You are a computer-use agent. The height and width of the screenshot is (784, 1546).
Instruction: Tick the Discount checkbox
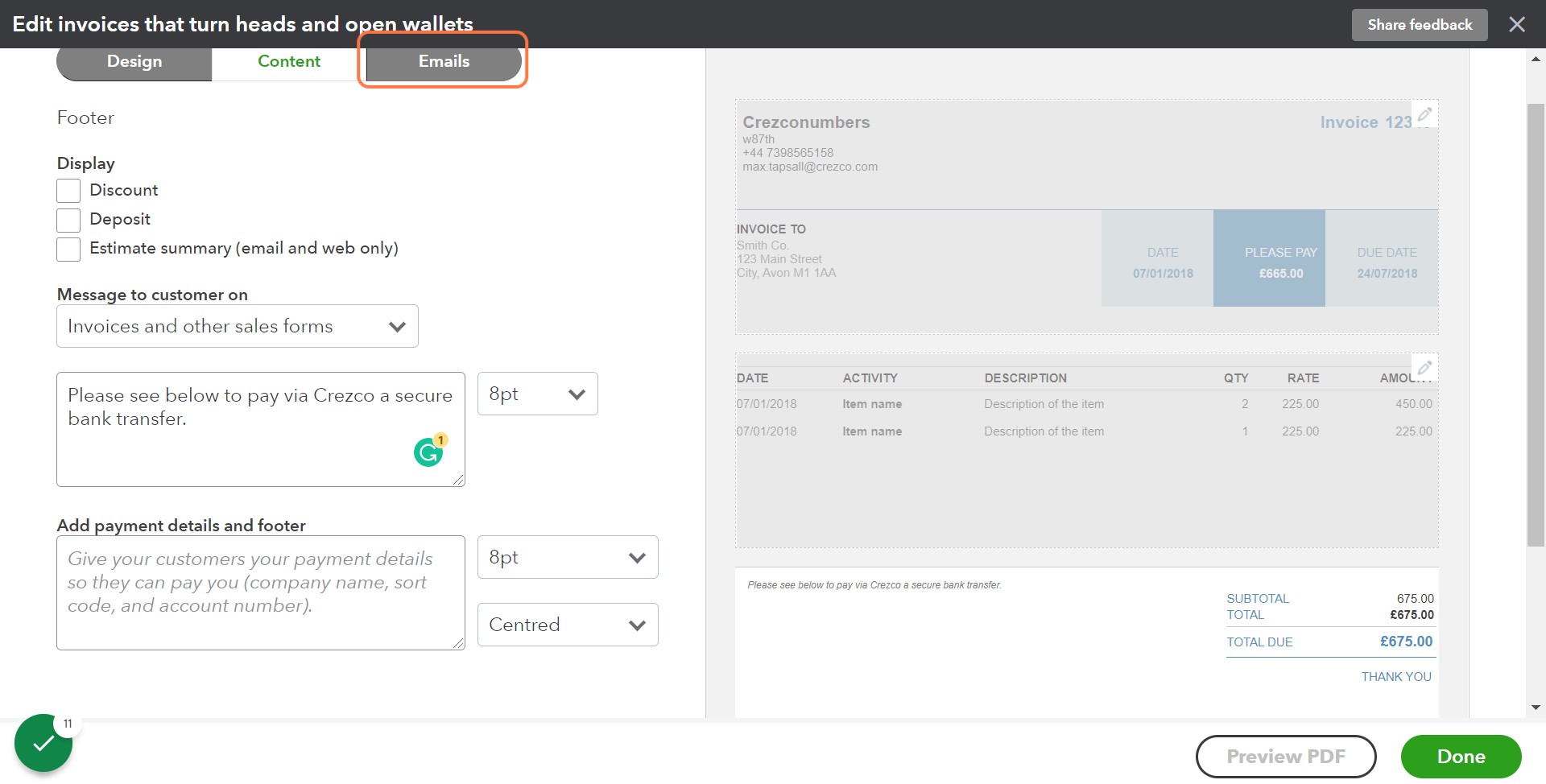[68, 191]
